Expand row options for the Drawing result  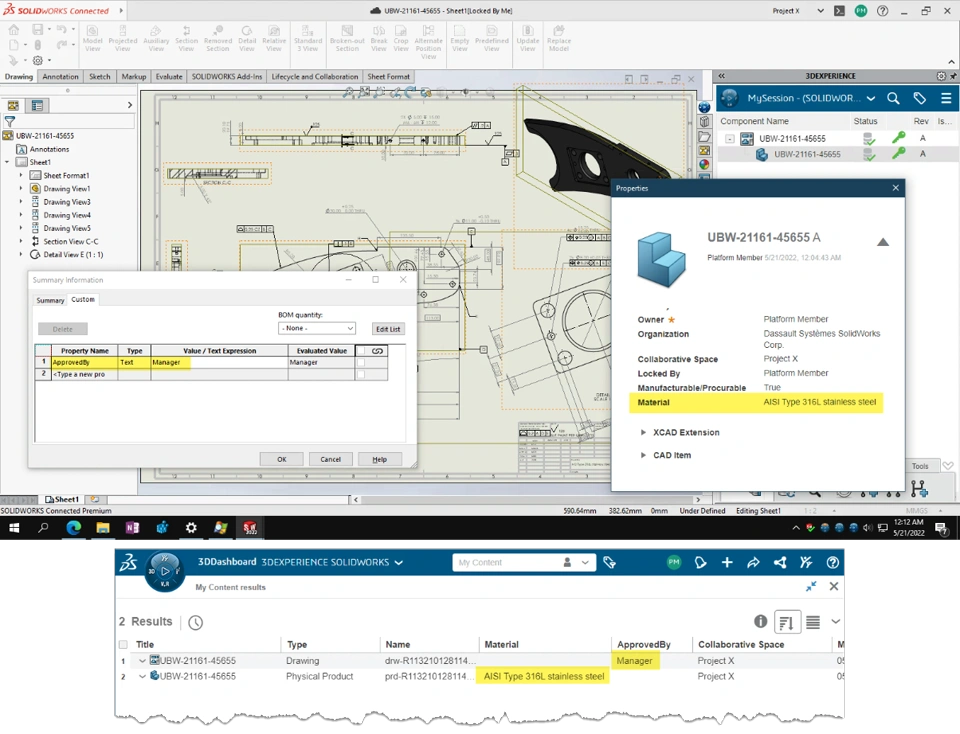tap(142, 661)
